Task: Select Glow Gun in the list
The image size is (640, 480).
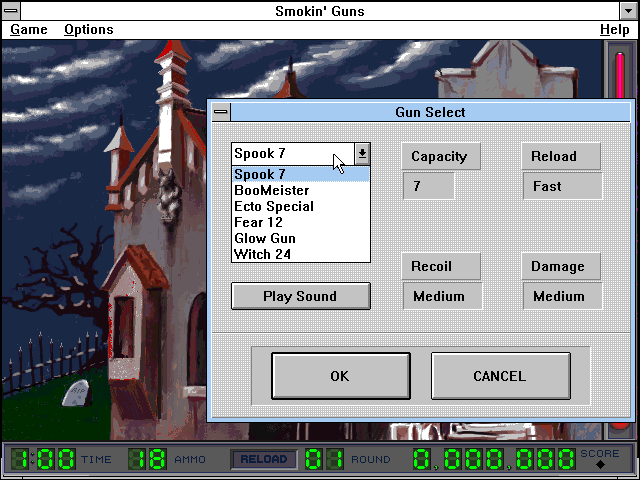Action: 301,238
